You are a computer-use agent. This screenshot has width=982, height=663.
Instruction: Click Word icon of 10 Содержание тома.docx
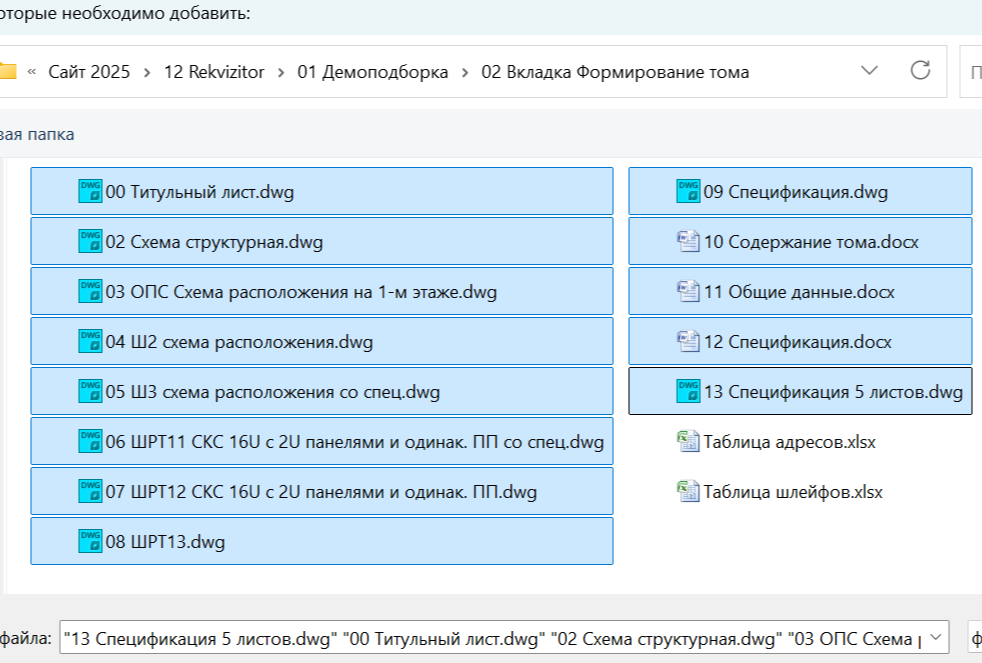[688, 241]
